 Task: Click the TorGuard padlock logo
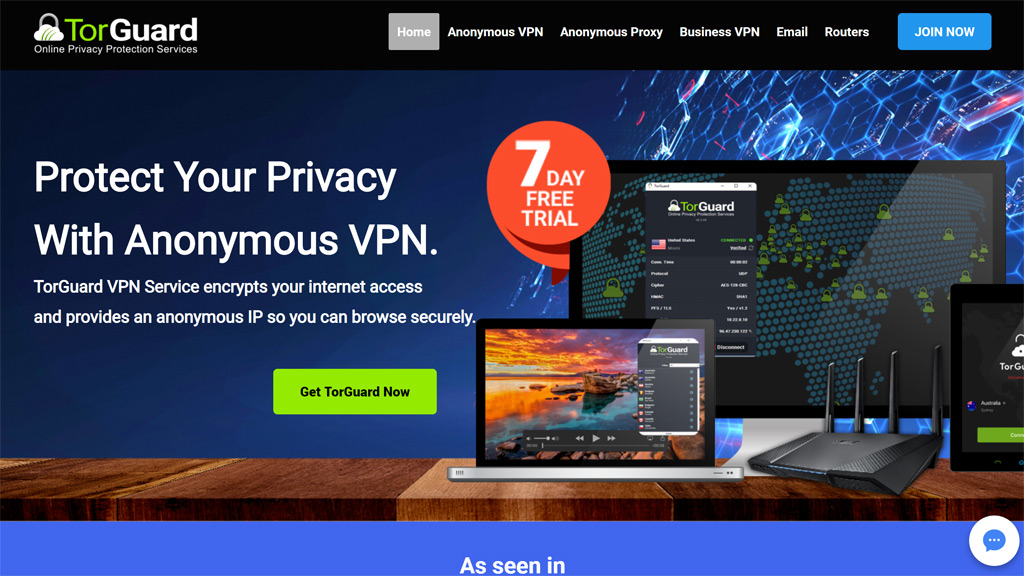click(48, 27)
